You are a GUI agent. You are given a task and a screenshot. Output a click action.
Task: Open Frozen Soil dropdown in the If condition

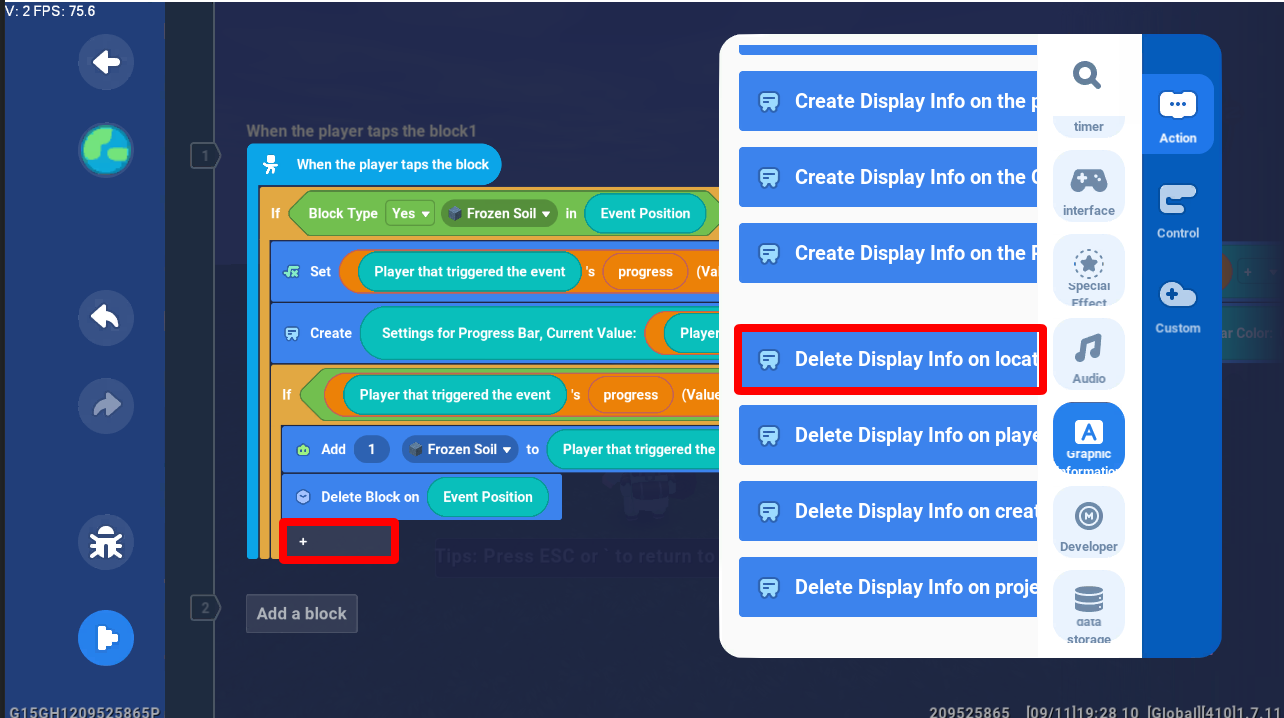point(500,213)
